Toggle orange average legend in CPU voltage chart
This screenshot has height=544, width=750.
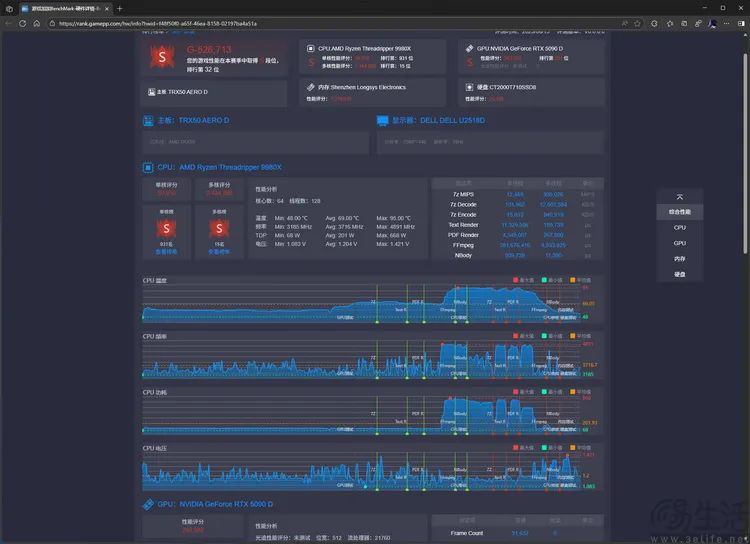click(580, 448)
